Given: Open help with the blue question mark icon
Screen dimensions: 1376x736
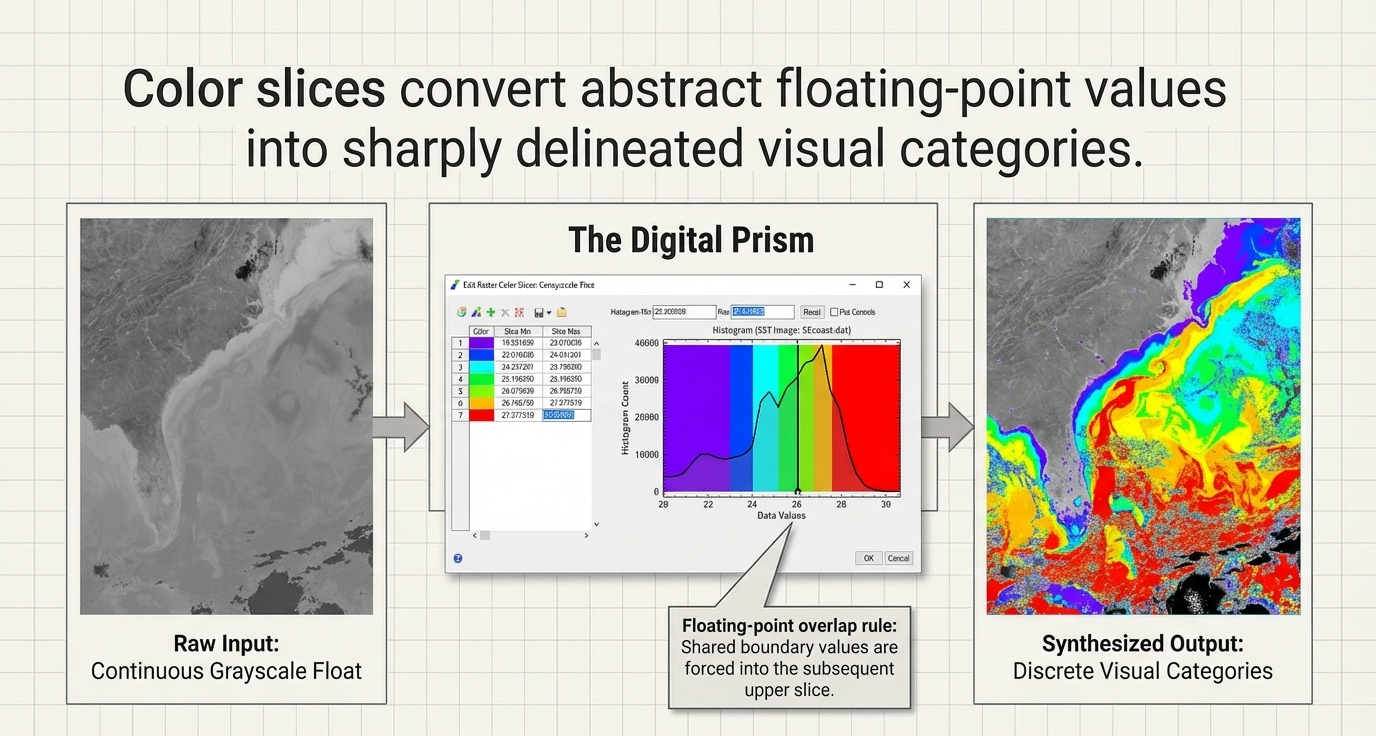Looking at the screenshot, I should 458,558.
